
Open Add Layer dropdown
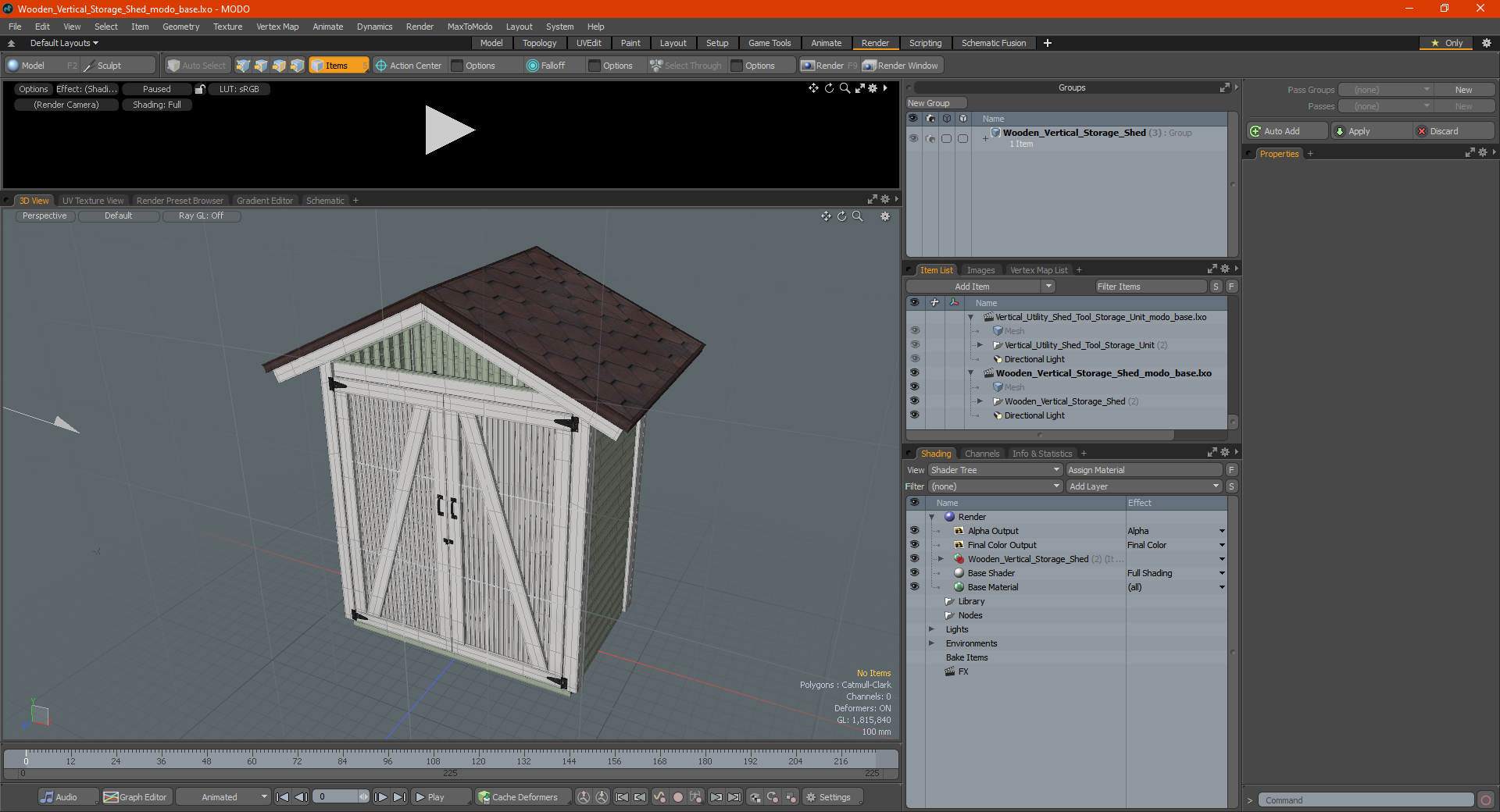click(x=1144, y=486)
